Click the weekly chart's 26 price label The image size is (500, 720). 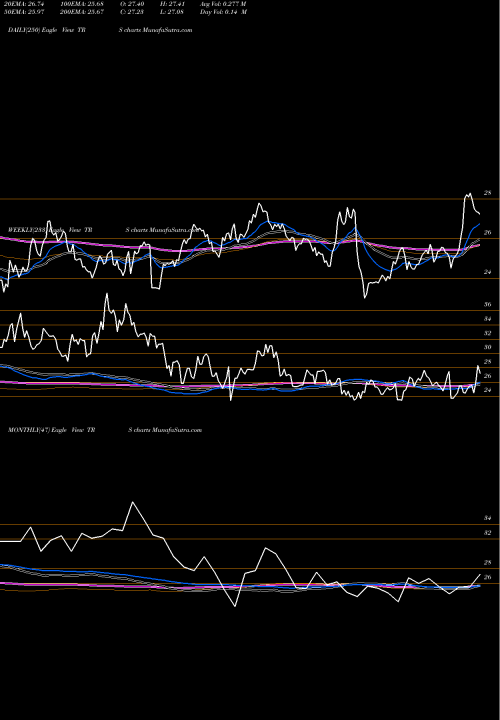[x=488, y=376]
